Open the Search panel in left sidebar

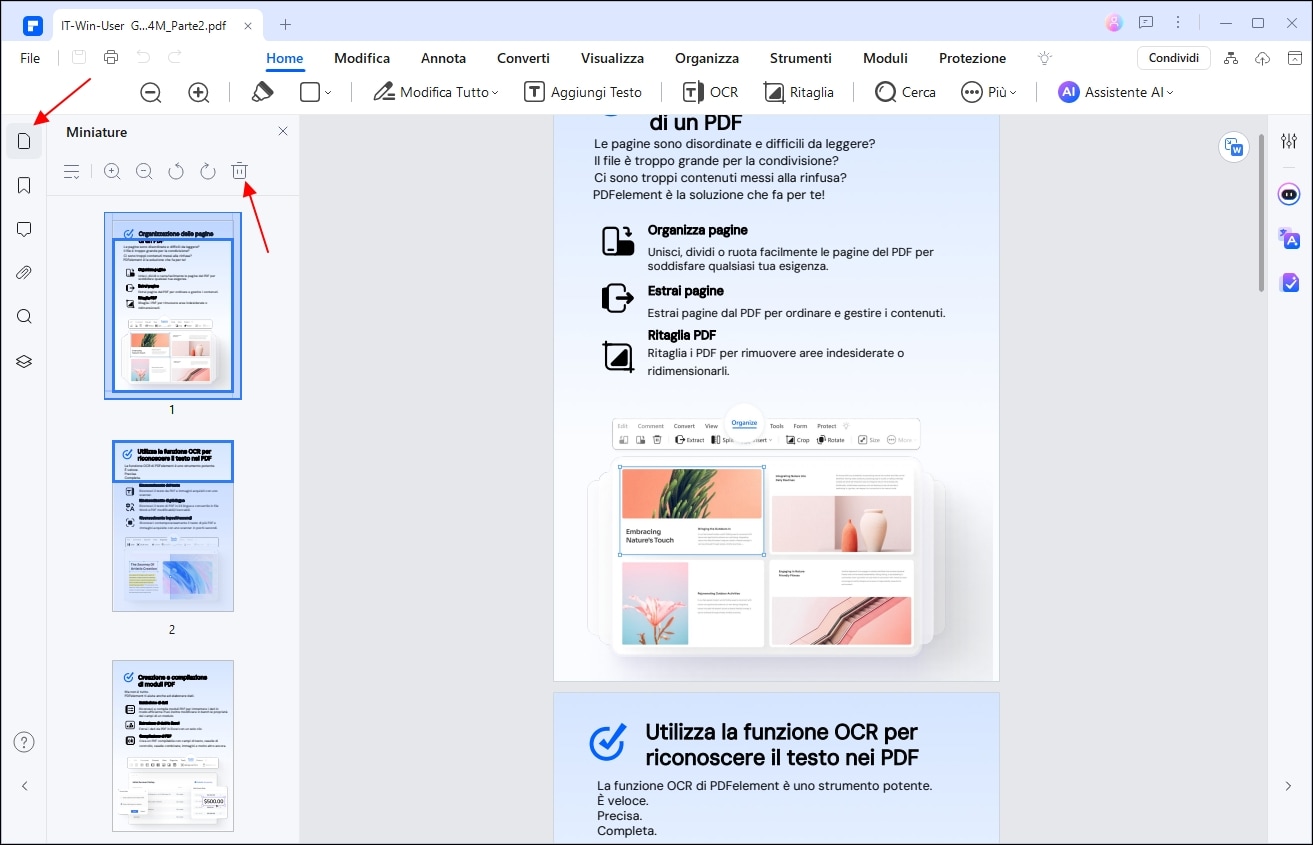(24, 317)
